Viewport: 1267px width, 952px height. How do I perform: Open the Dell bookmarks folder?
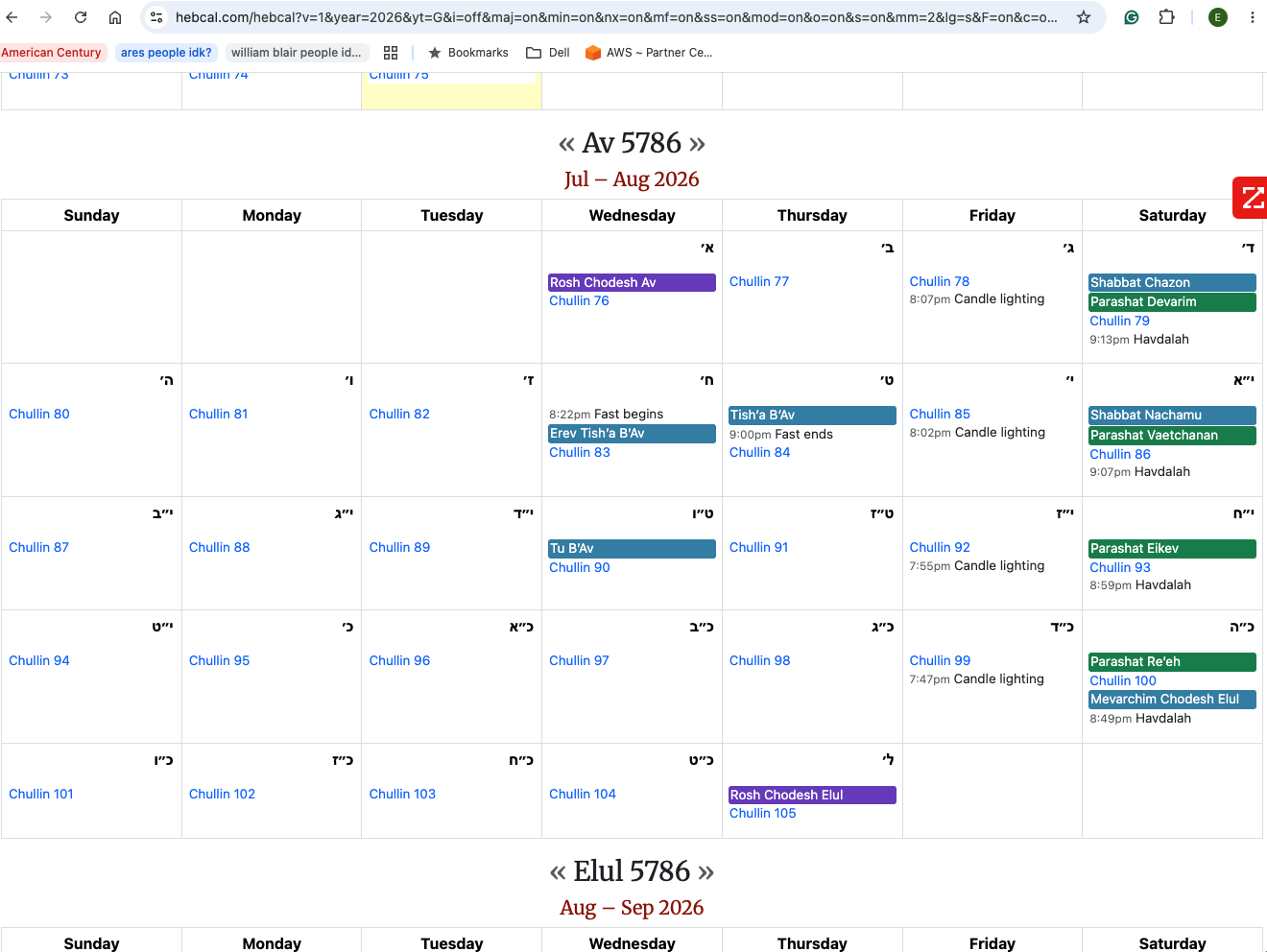click(548, 53)
